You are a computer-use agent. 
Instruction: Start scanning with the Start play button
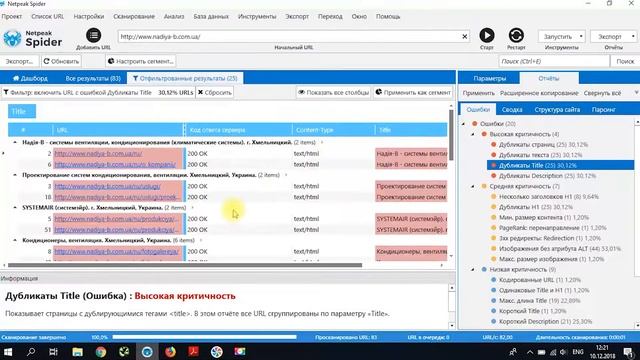(487, 36)
